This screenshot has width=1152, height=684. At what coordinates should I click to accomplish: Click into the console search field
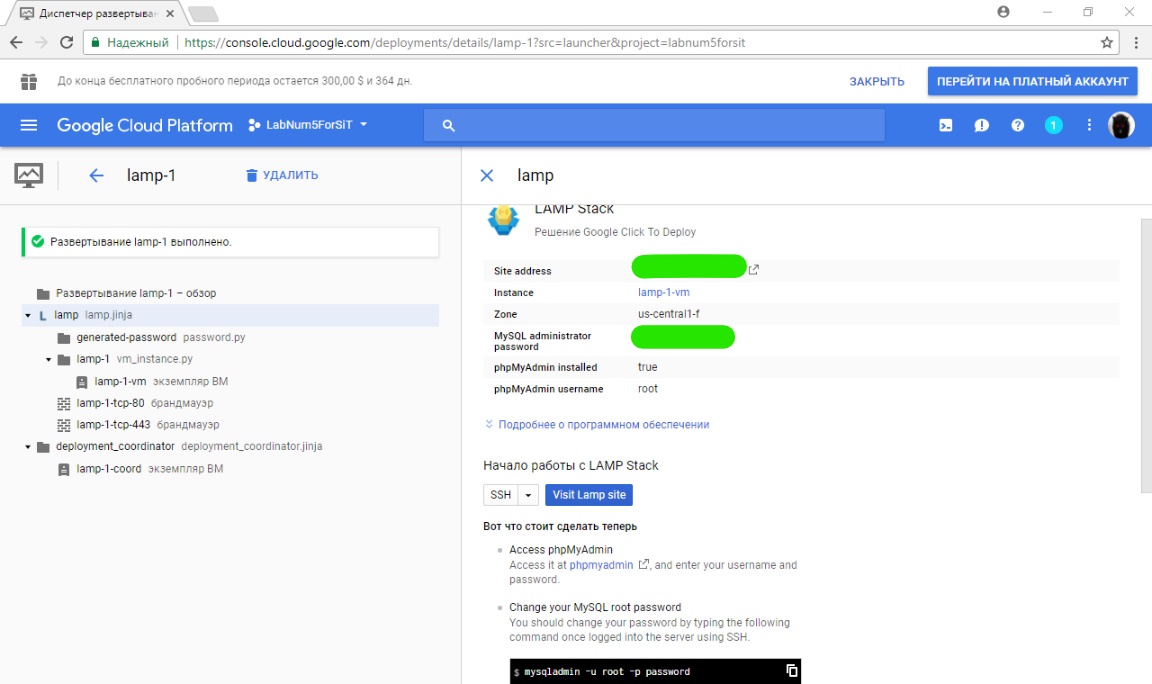[x=654, y=126]
